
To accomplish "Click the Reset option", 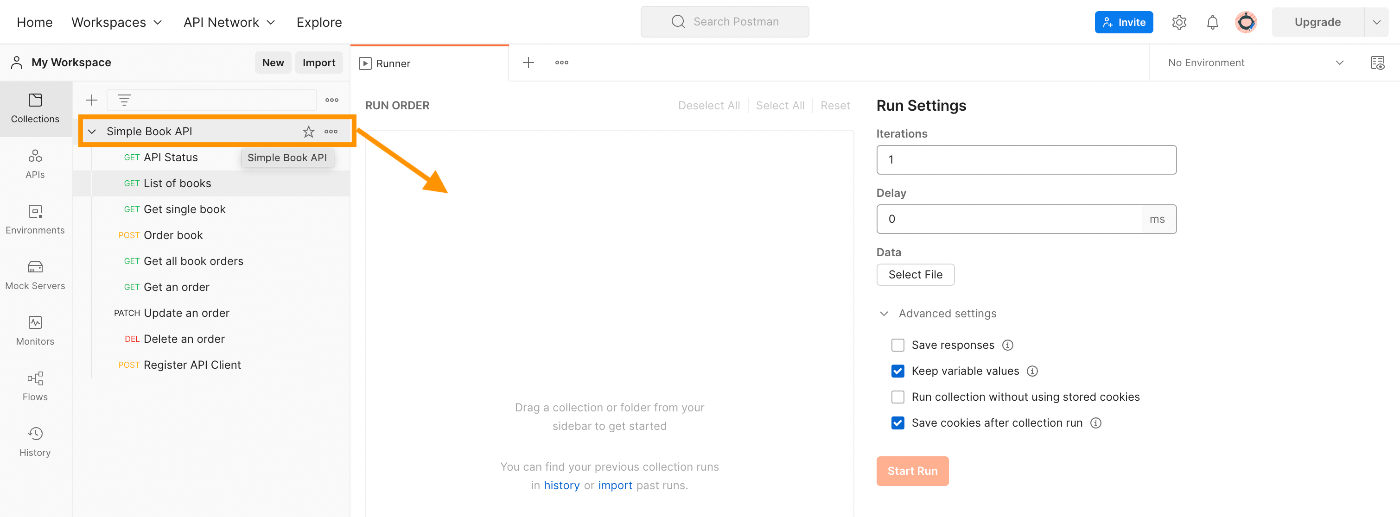I will click(835, 105).
